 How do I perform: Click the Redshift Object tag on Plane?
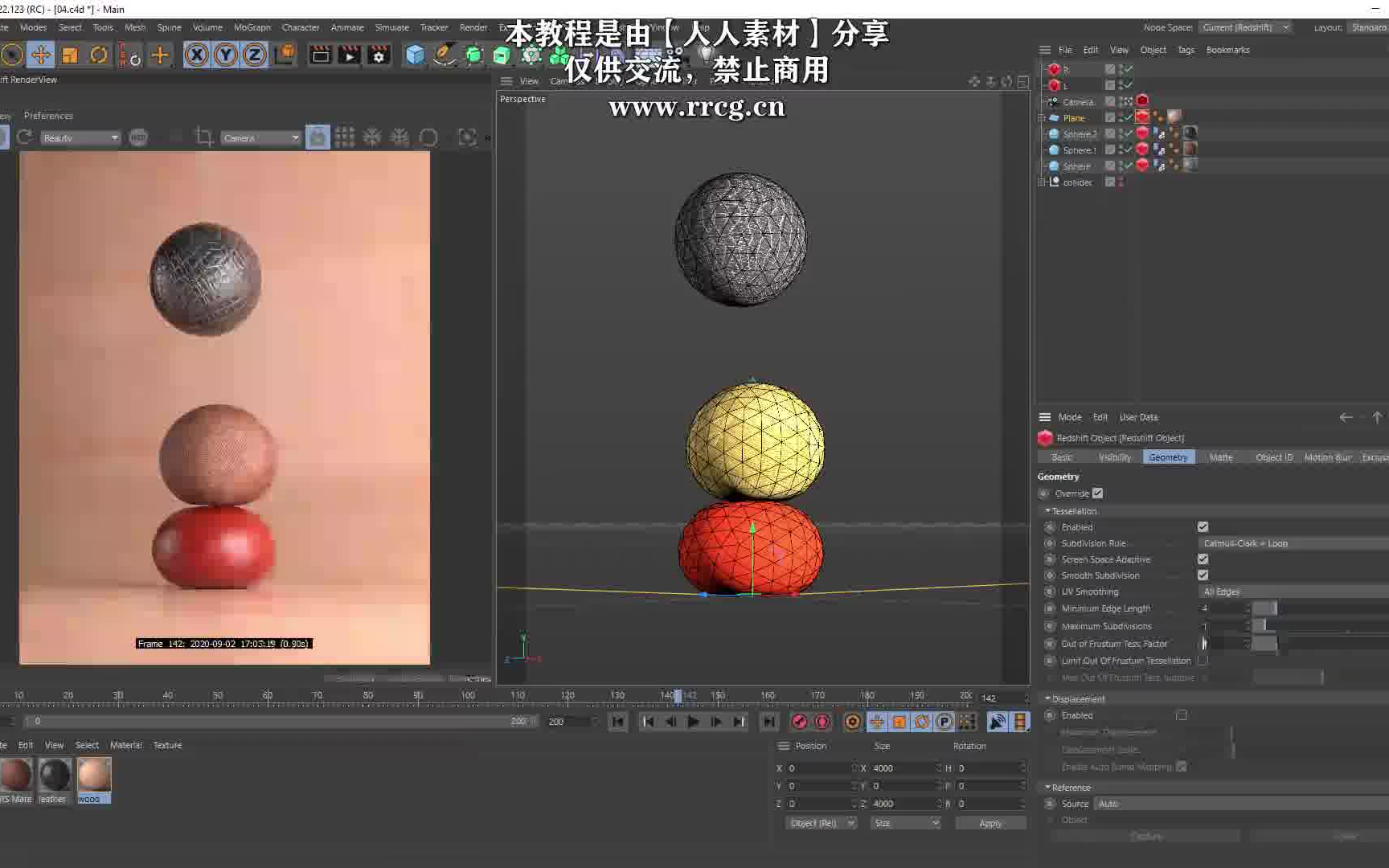1141,117
